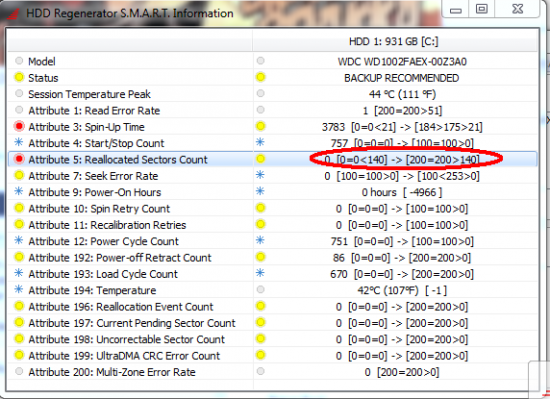Click the yellow icon beside Attribute 196: Reallocation Event Count
The image size is (550, 399).
pyautogui.click(x=19, y=306)
